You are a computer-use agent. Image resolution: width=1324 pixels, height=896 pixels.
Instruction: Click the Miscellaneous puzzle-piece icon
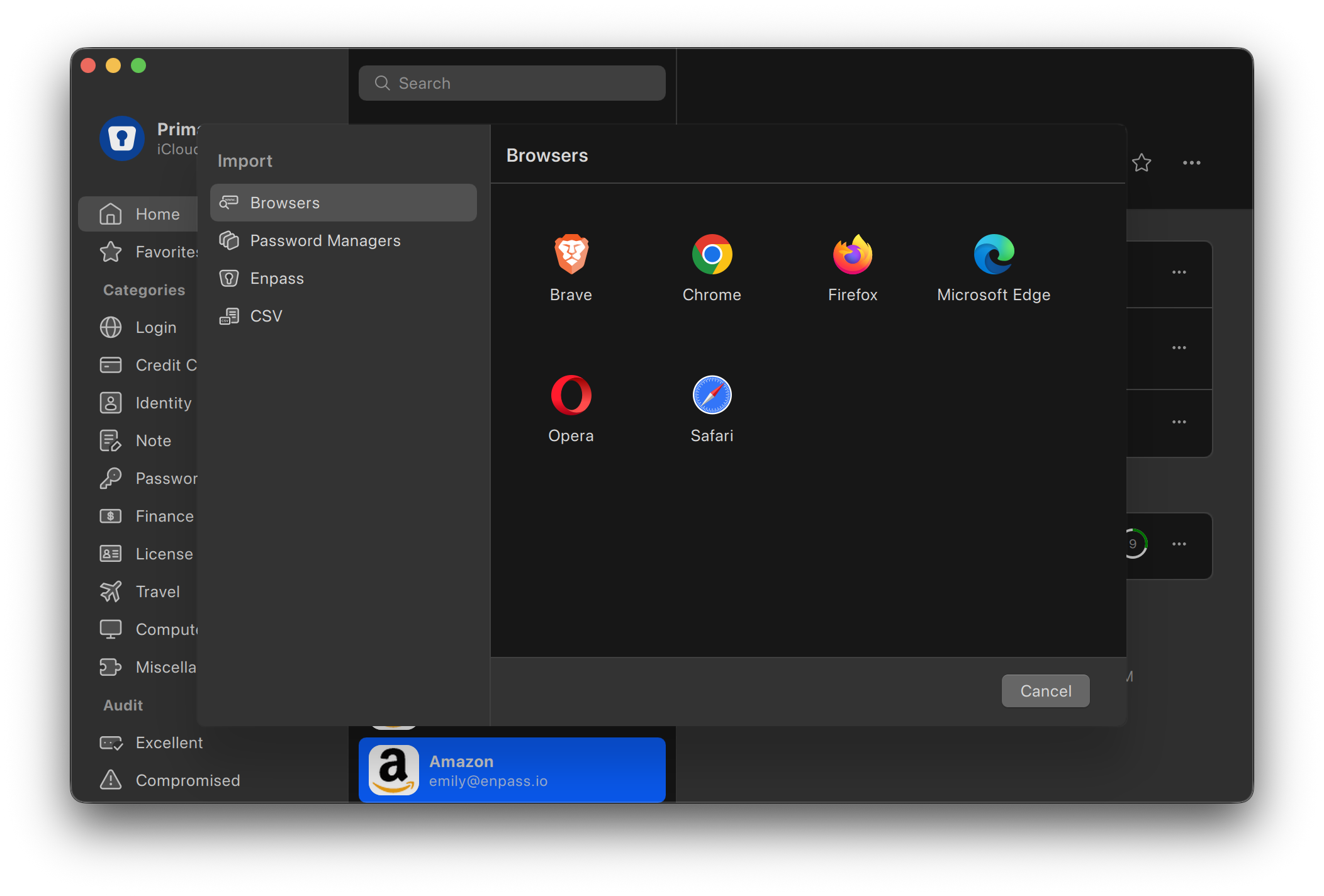click(111, 667)
